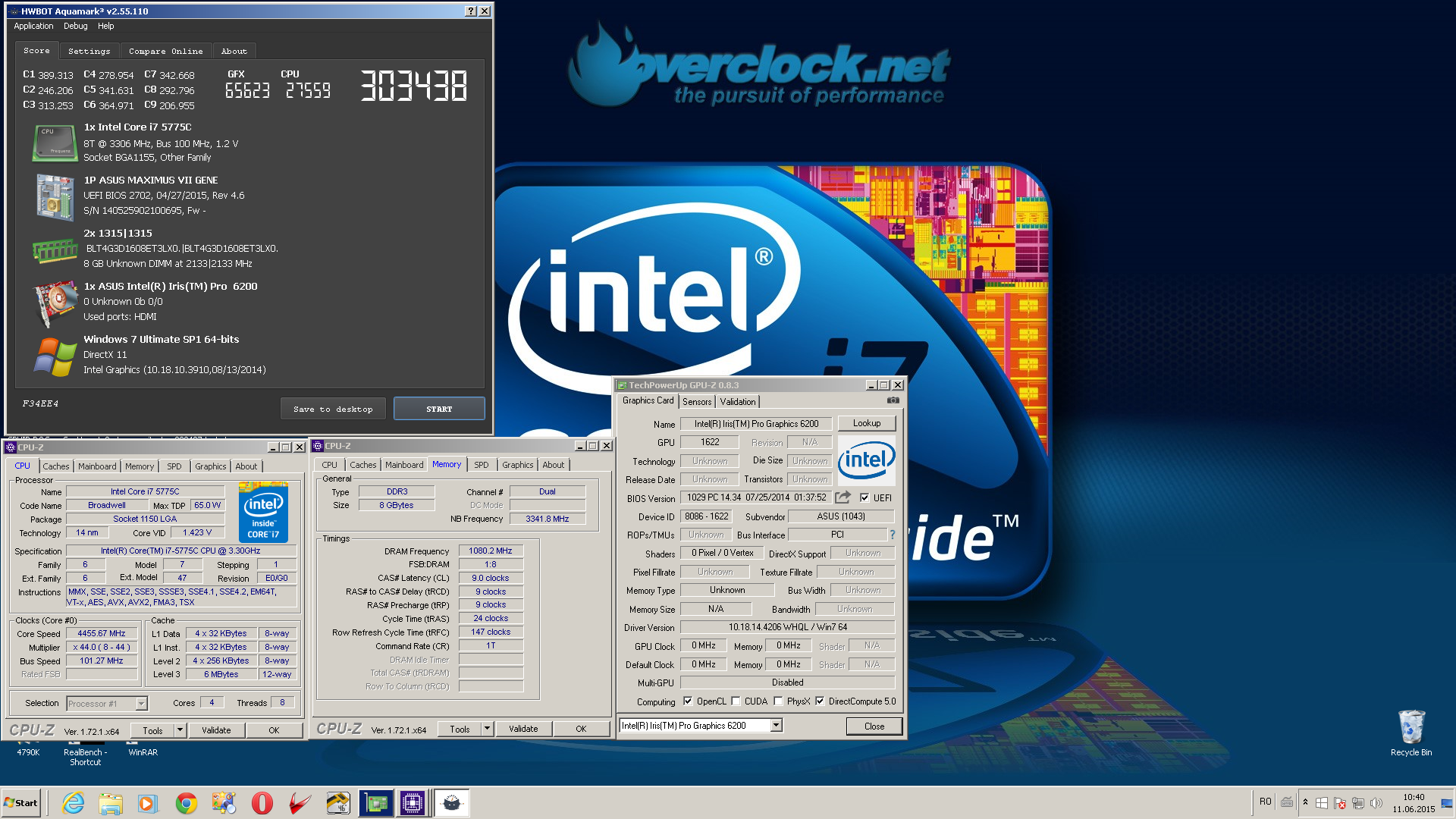Toggle the DirectCompute 5.0 checkbox
Screen dimensions: 1456x819
[820, 701]
